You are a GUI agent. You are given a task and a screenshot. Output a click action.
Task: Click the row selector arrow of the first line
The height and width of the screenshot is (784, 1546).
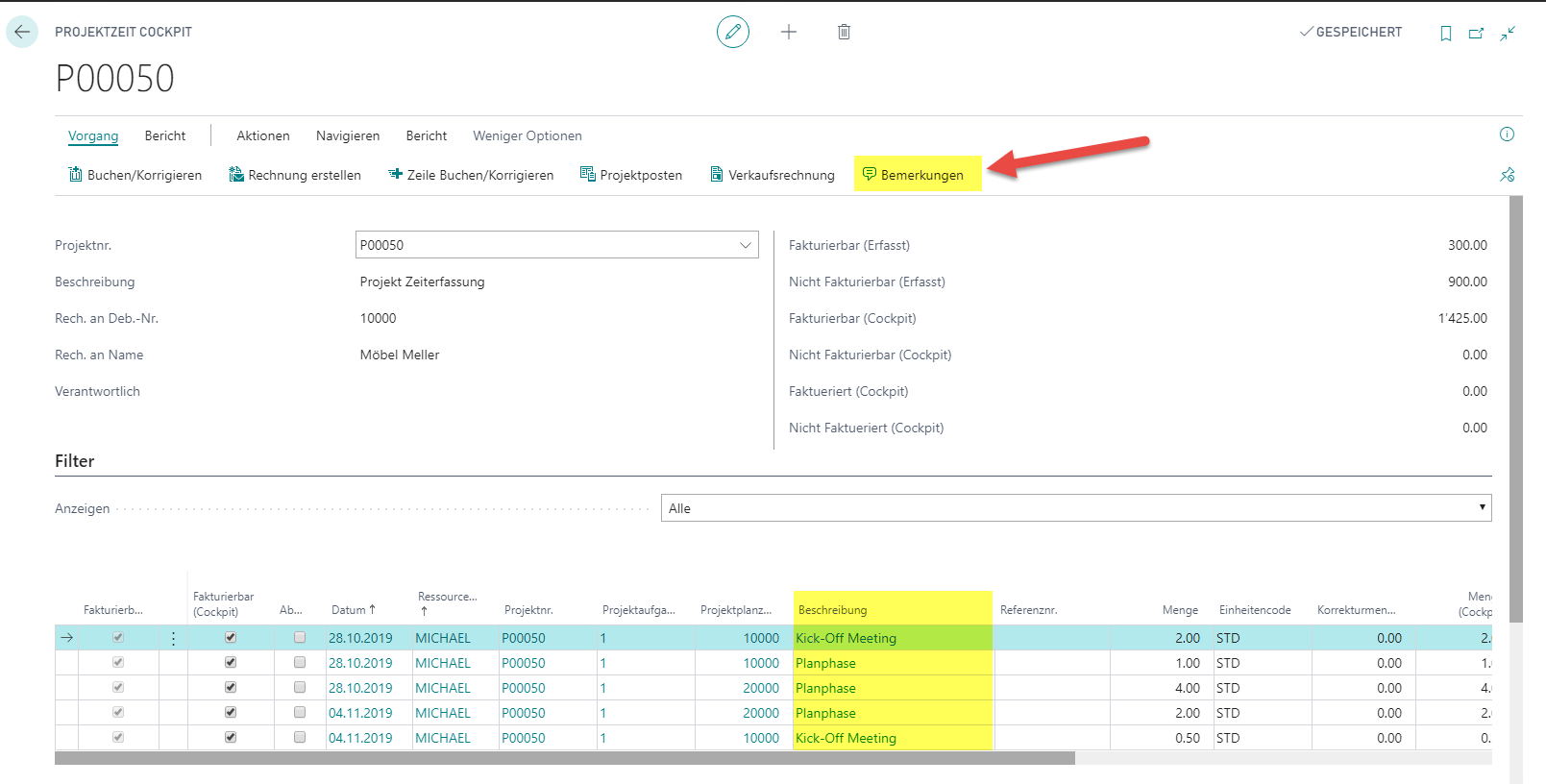click(x=67, y=638)
